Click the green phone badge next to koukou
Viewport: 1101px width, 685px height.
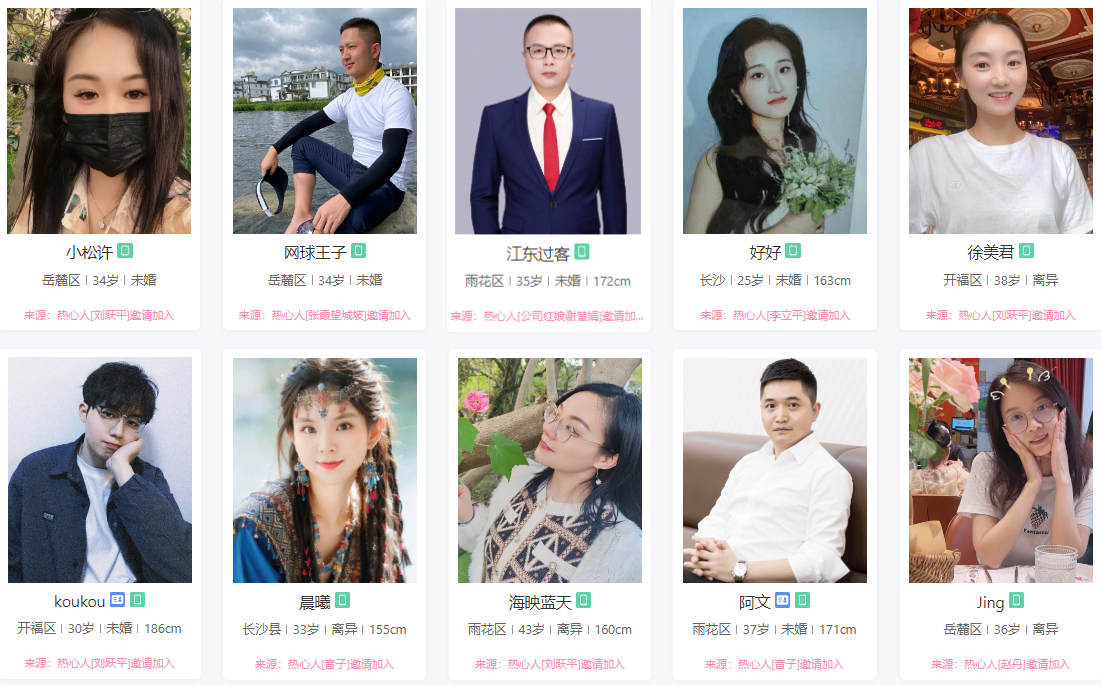point(138,600)
